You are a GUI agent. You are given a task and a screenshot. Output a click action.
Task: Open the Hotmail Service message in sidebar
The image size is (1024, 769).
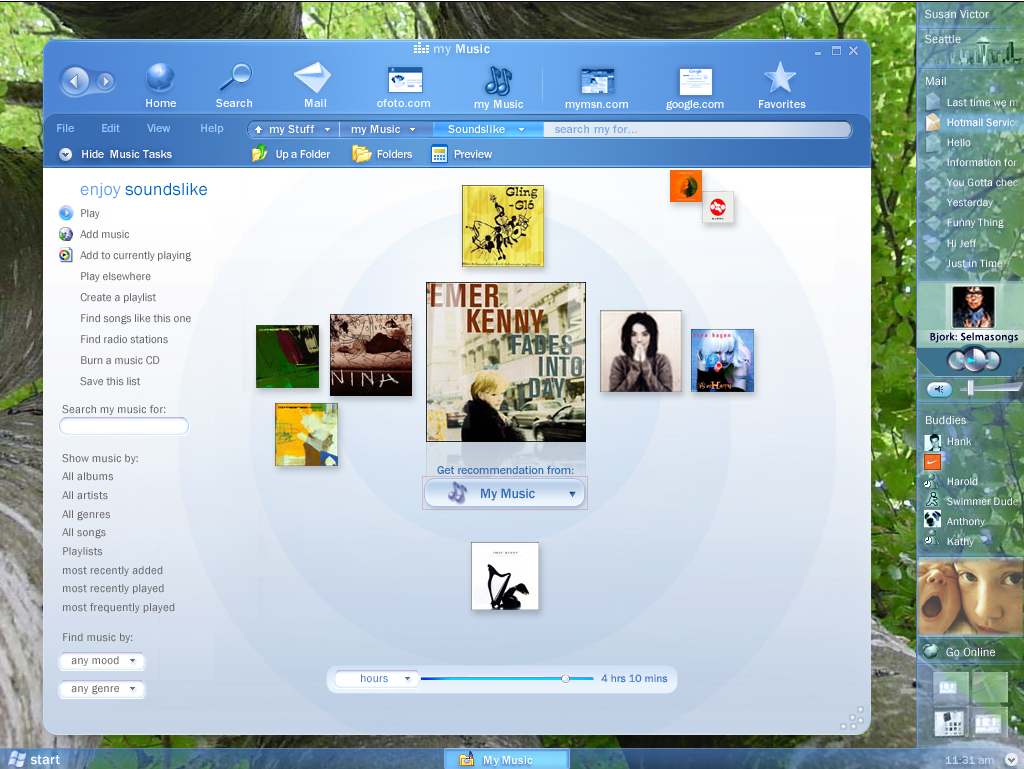coord(982,122)
